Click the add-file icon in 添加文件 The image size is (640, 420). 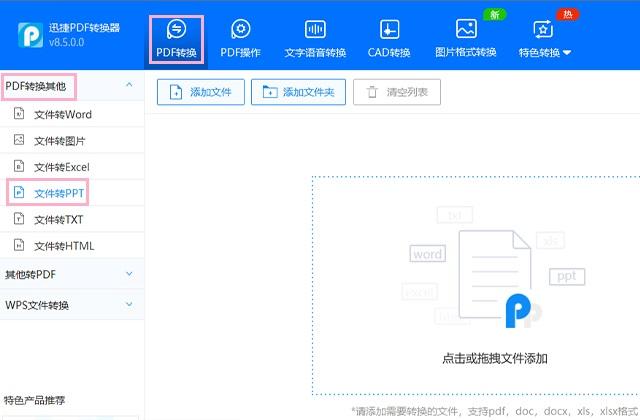[176, 92]
